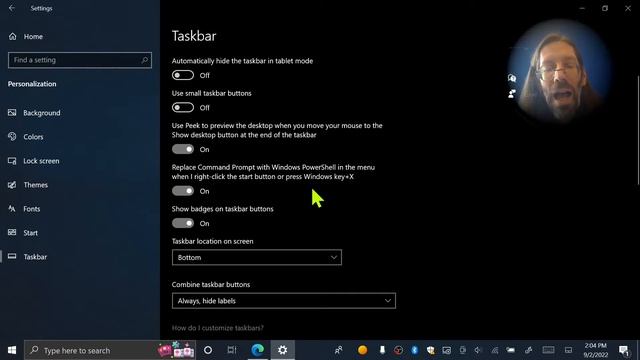
Task: Open the clock showing 2:04 PM
Action: [596, 350]
